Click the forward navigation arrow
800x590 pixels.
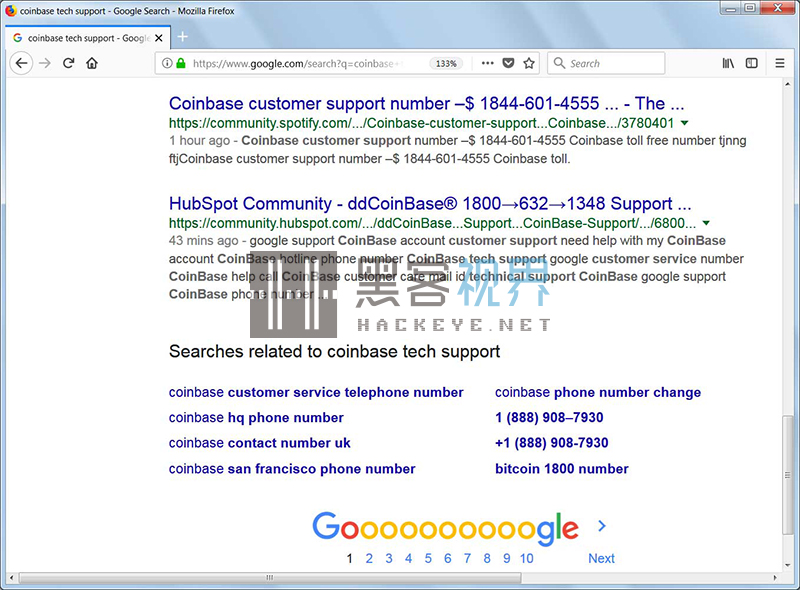[x=45, y=63]
